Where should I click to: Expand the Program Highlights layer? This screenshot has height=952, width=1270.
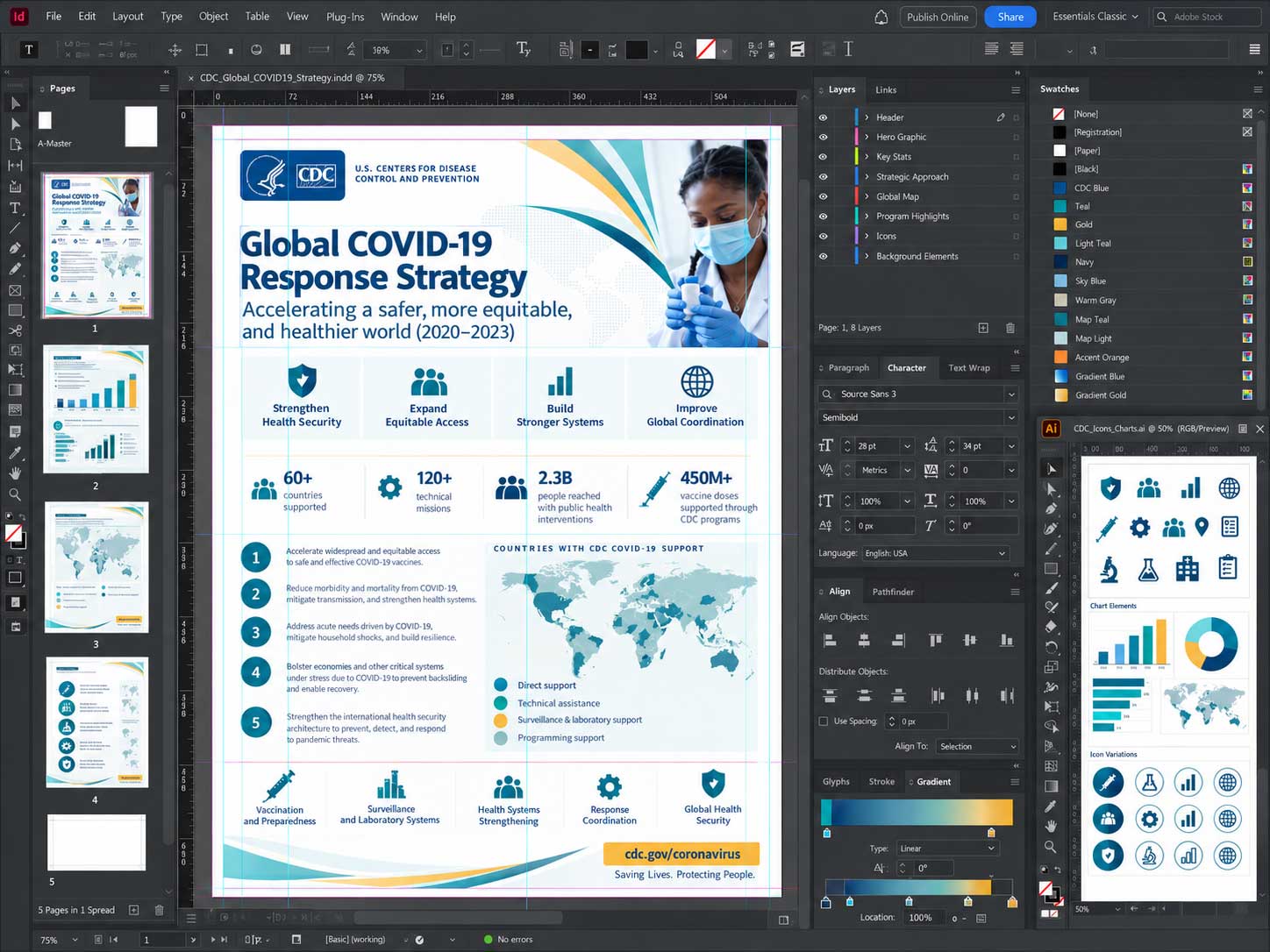(867, 217)
